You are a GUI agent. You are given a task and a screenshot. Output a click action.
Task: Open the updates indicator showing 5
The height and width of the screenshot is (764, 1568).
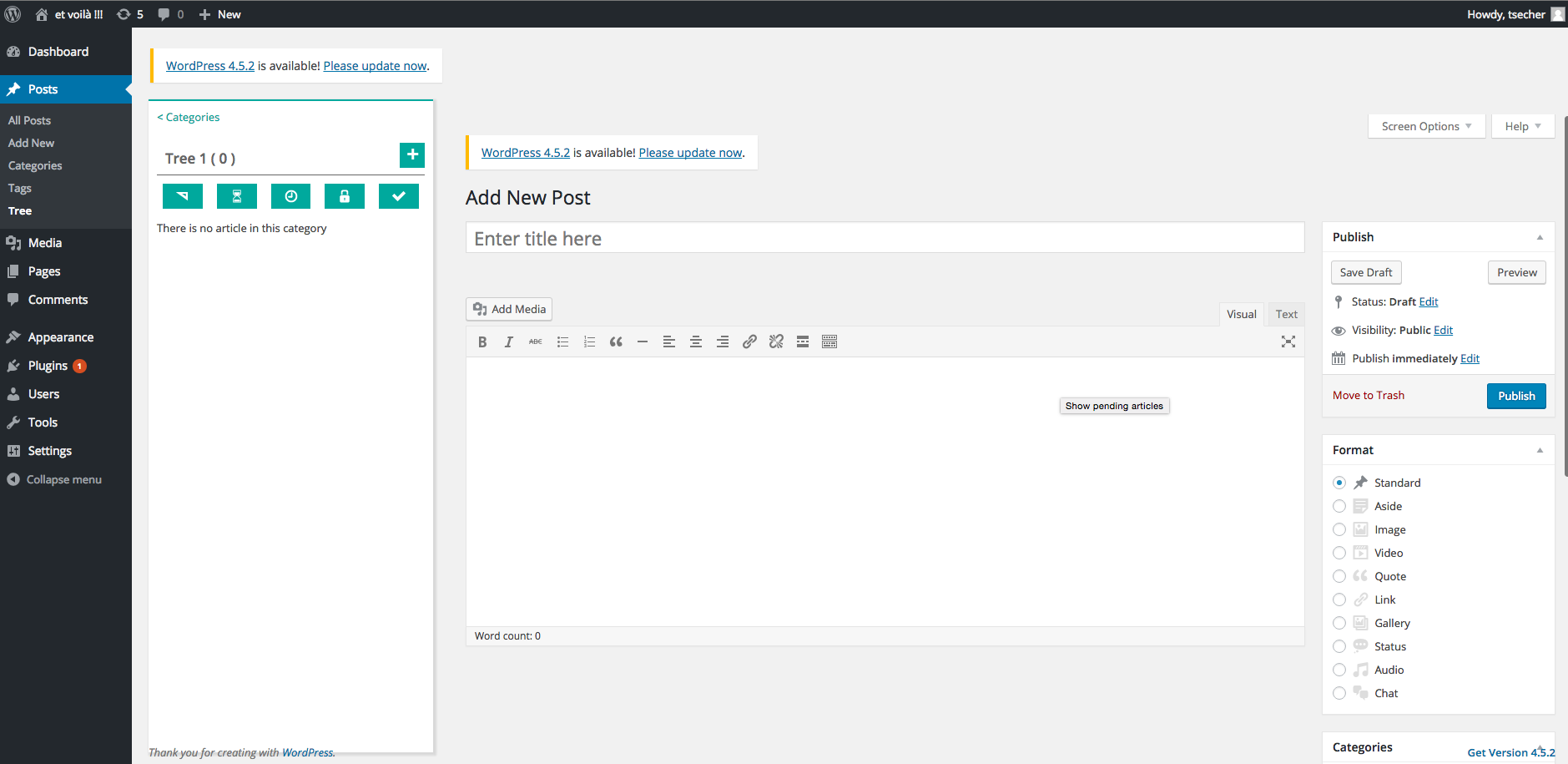(x=130, y=14)
